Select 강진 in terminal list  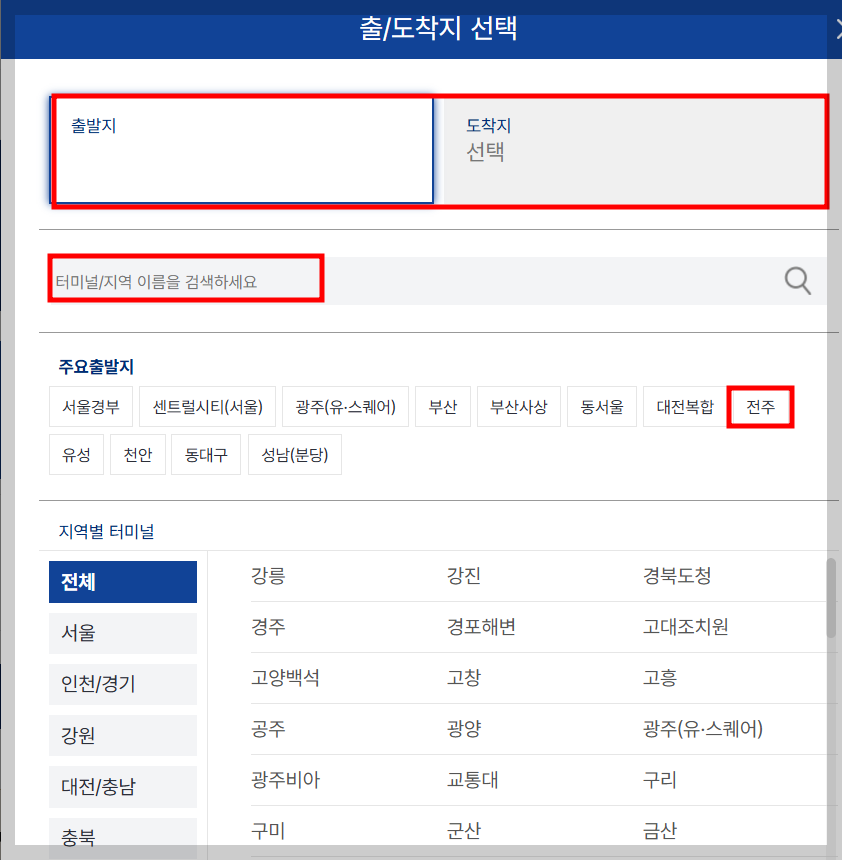(464, 576)
